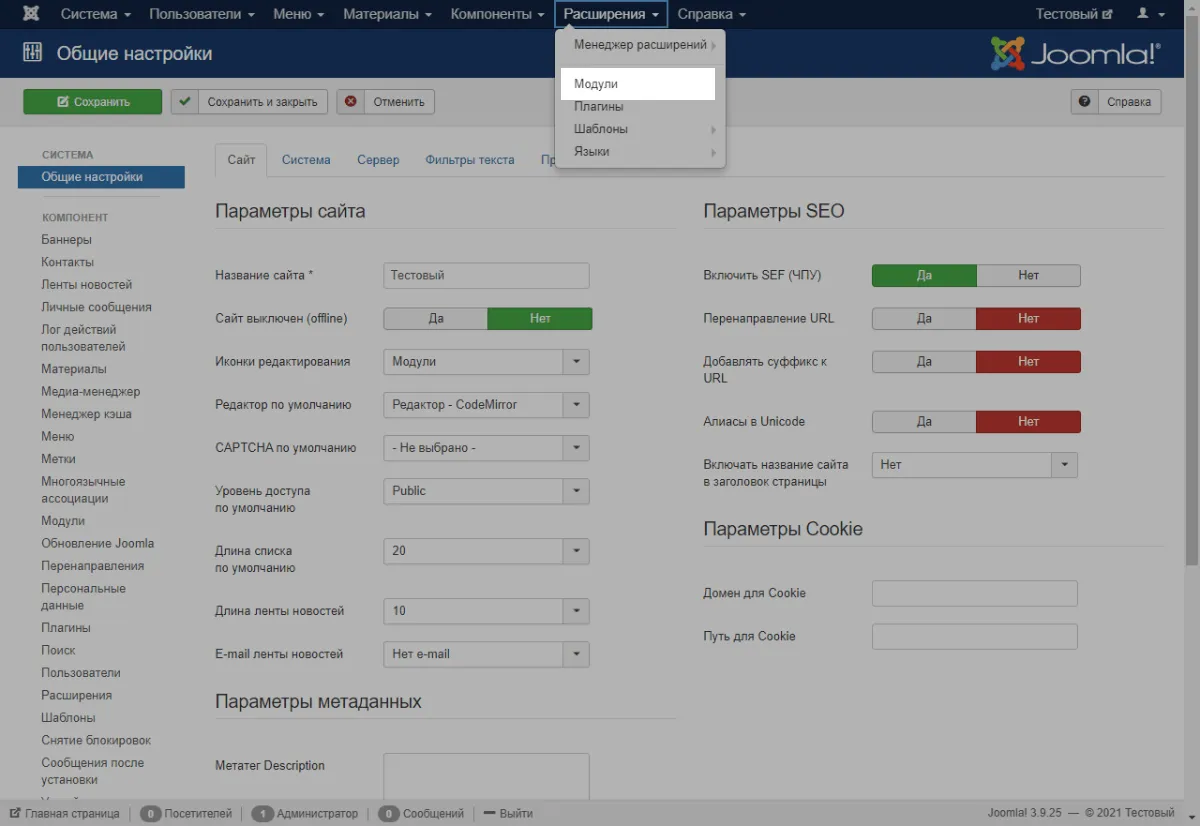This screenshot has height=826, width=1200.
Task: Click Сохранить и закрыть button
Action: tap(249, 102)
